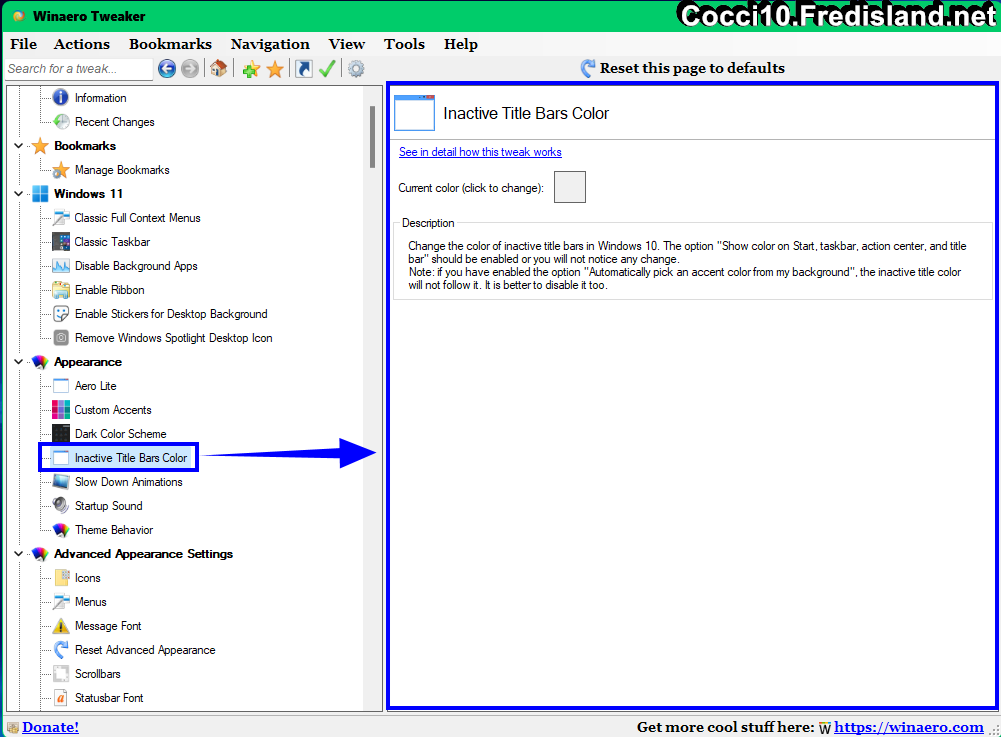This screenshot has width=1001, height=737.
Task: Select Enable Ribbon label
Action: tap(109, 290)
